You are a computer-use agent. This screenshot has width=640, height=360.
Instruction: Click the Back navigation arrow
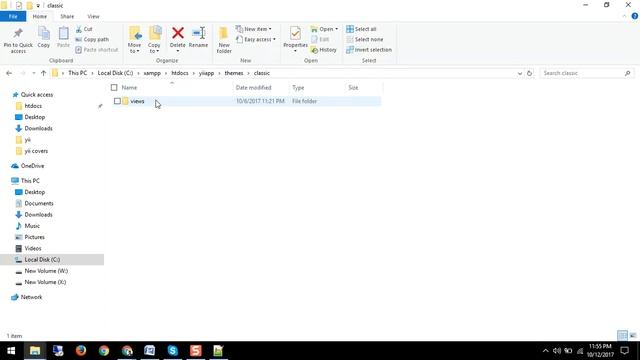pos(9,73)
